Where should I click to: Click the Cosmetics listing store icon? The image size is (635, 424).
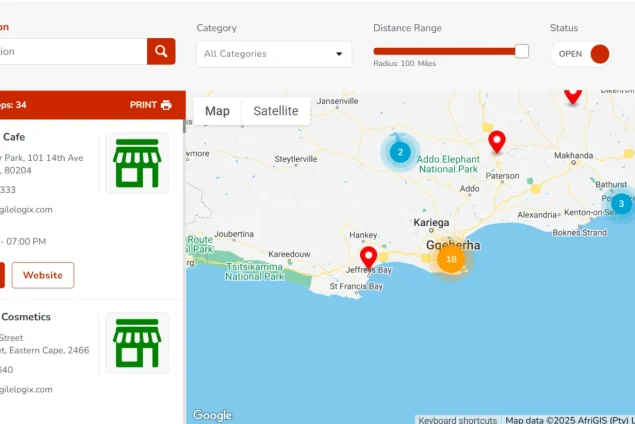point(137,343)
